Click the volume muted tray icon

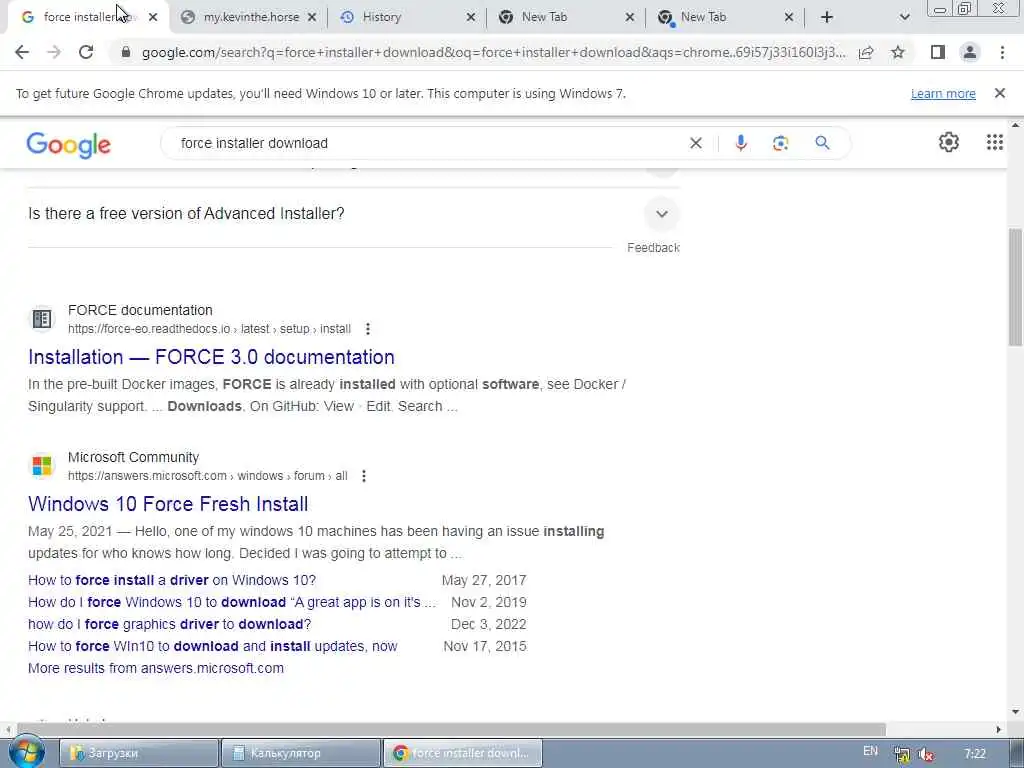[x=926, y=754]
